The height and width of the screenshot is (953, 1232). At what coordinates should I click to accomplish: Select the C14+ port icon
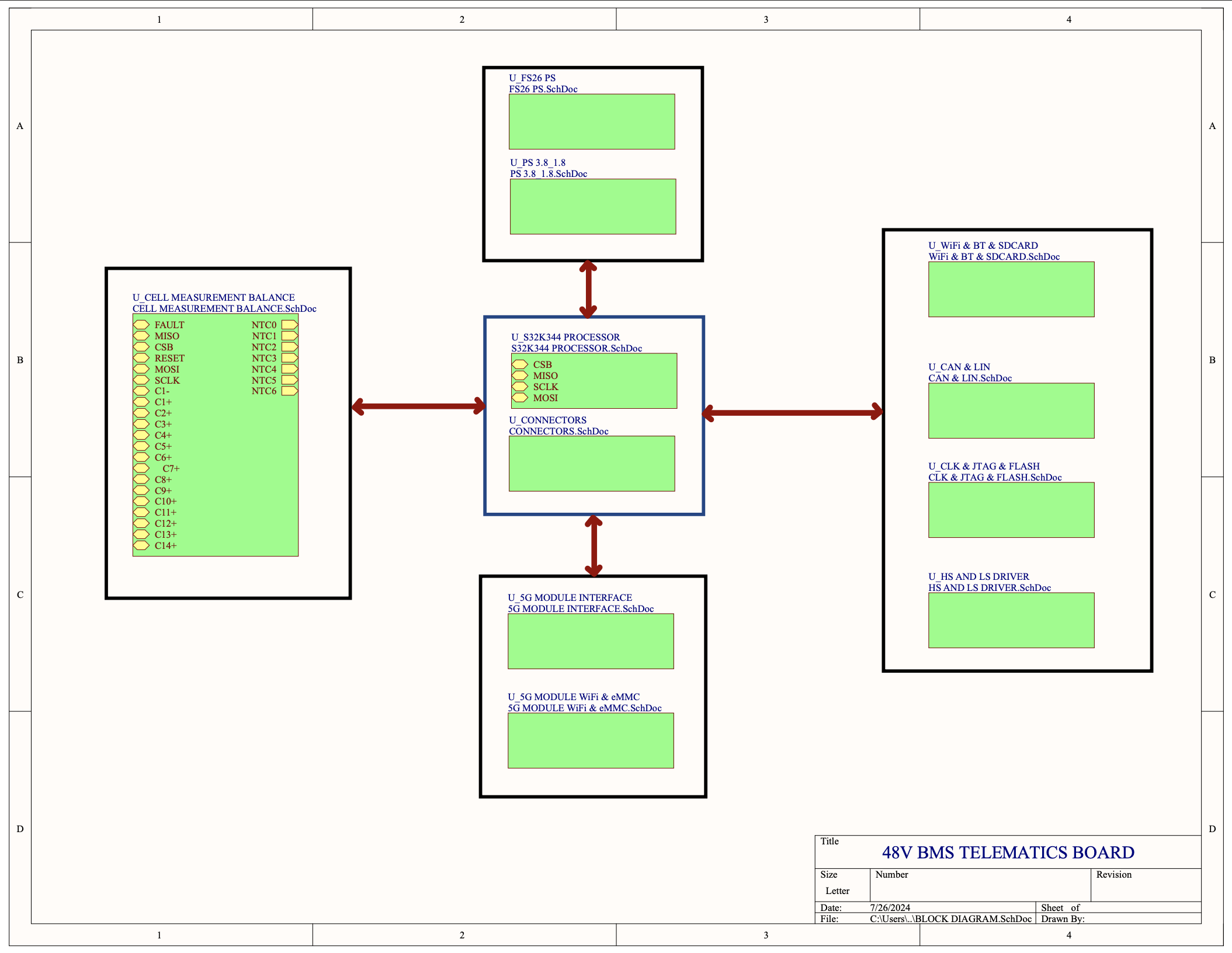click(x=141, y=545)
